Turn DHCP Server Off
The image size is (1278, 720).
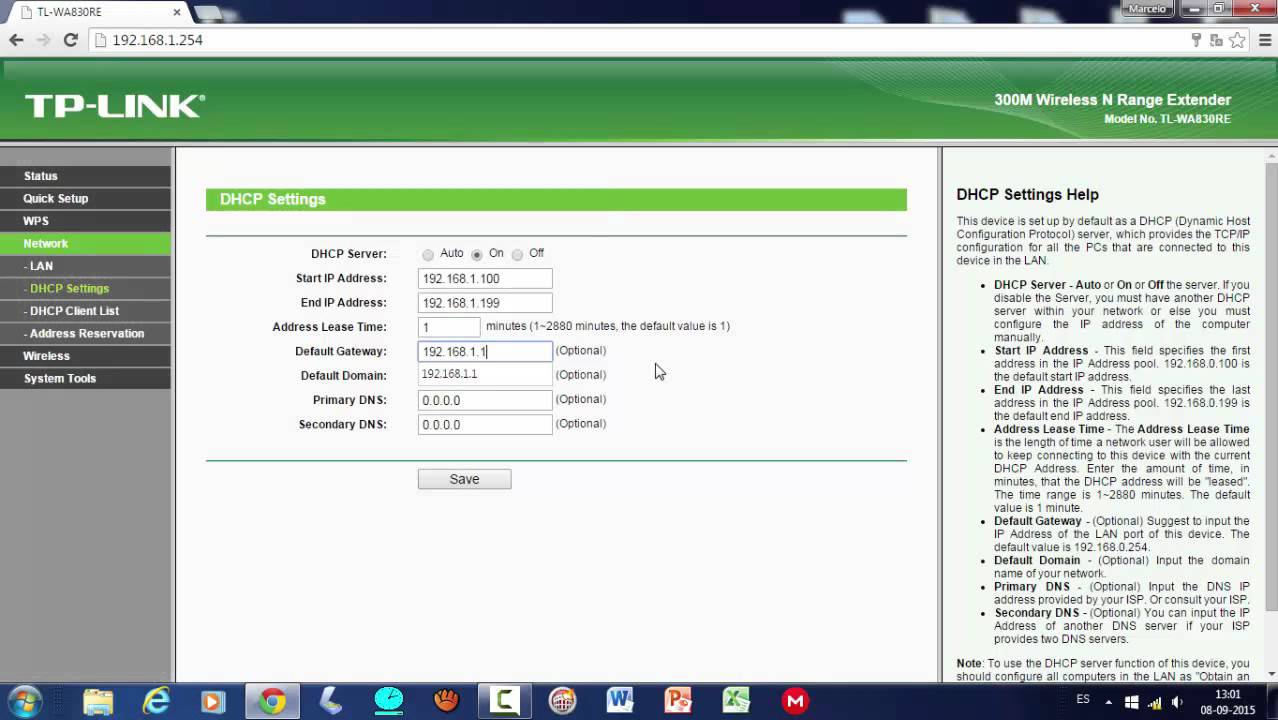pos(517,254)
